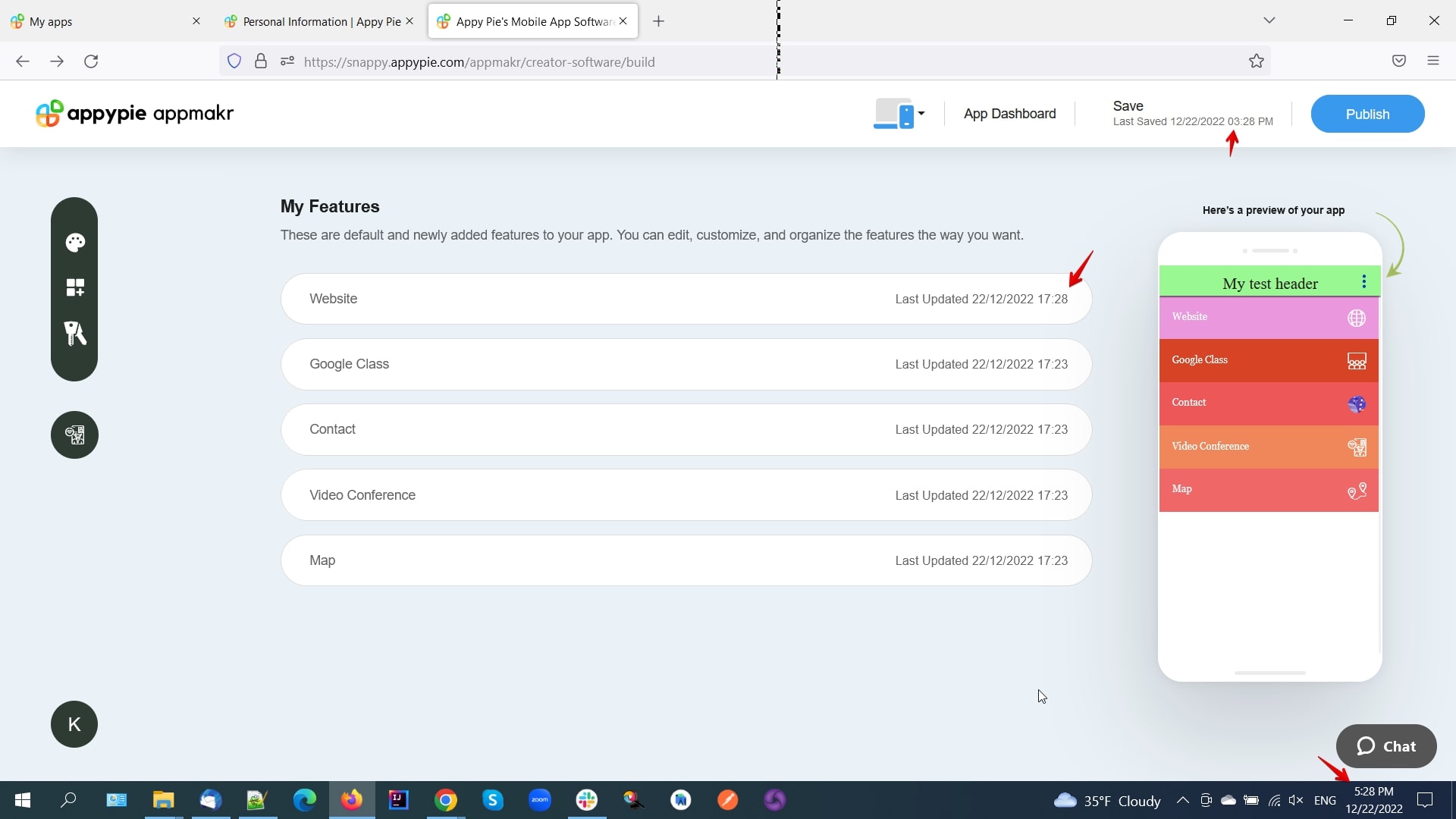Select the Contact feature row

(x=686, y=429)
